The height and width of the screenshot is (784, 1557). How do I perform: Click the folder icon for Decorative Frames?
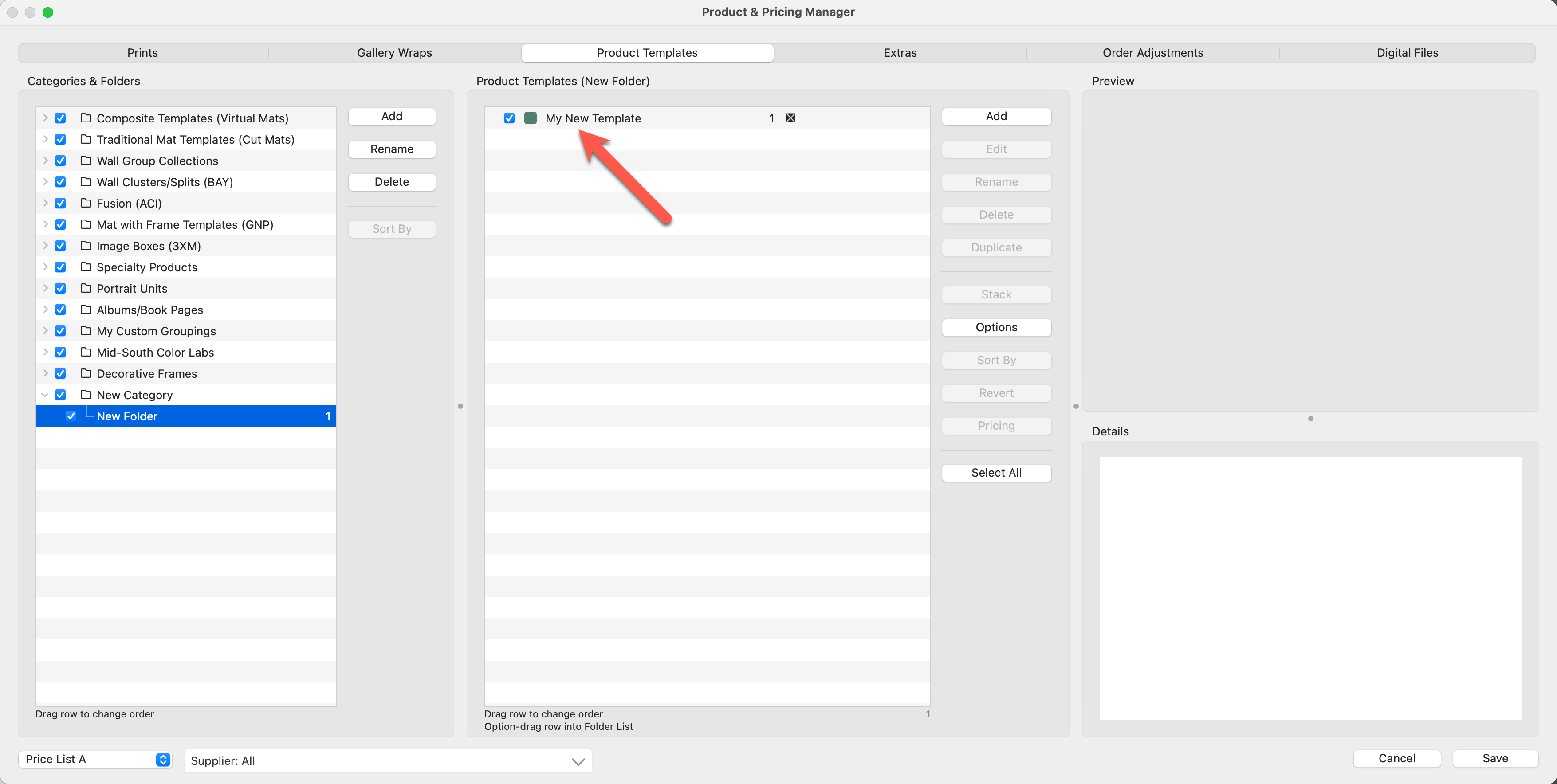click(x=86, y=373)
